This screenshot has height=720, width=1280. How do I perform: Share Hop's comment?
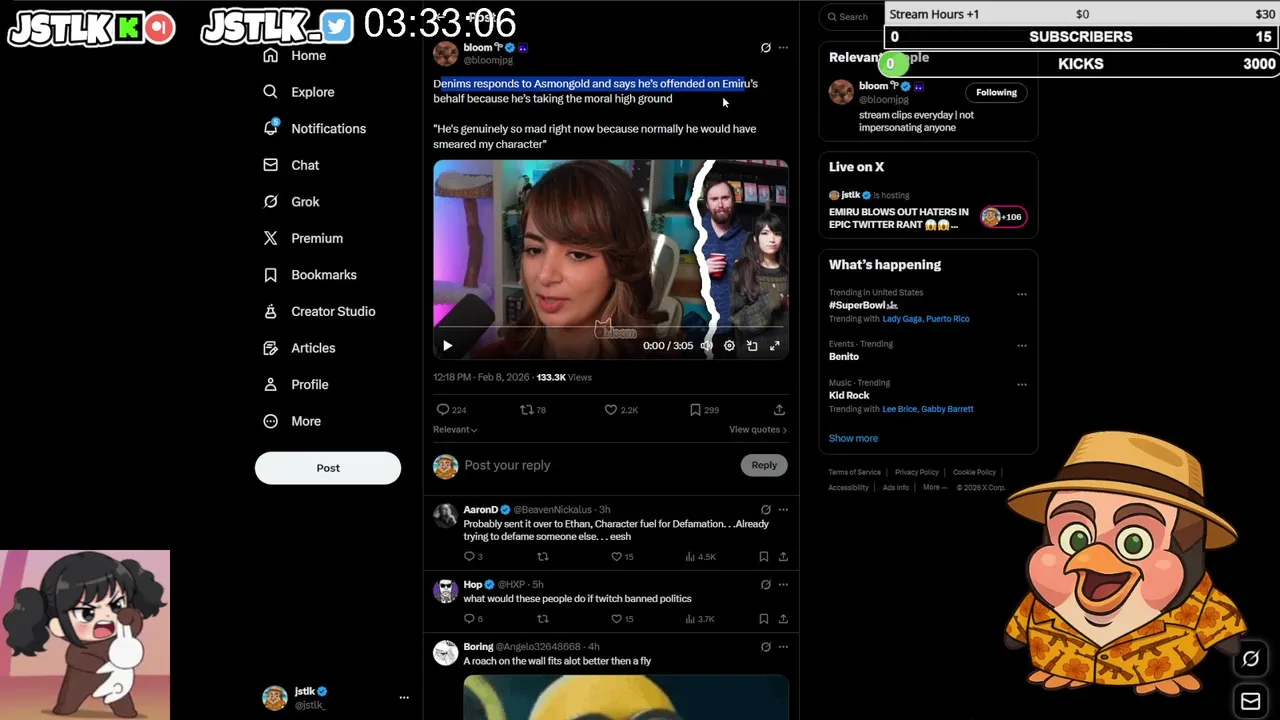click(783, 619)
